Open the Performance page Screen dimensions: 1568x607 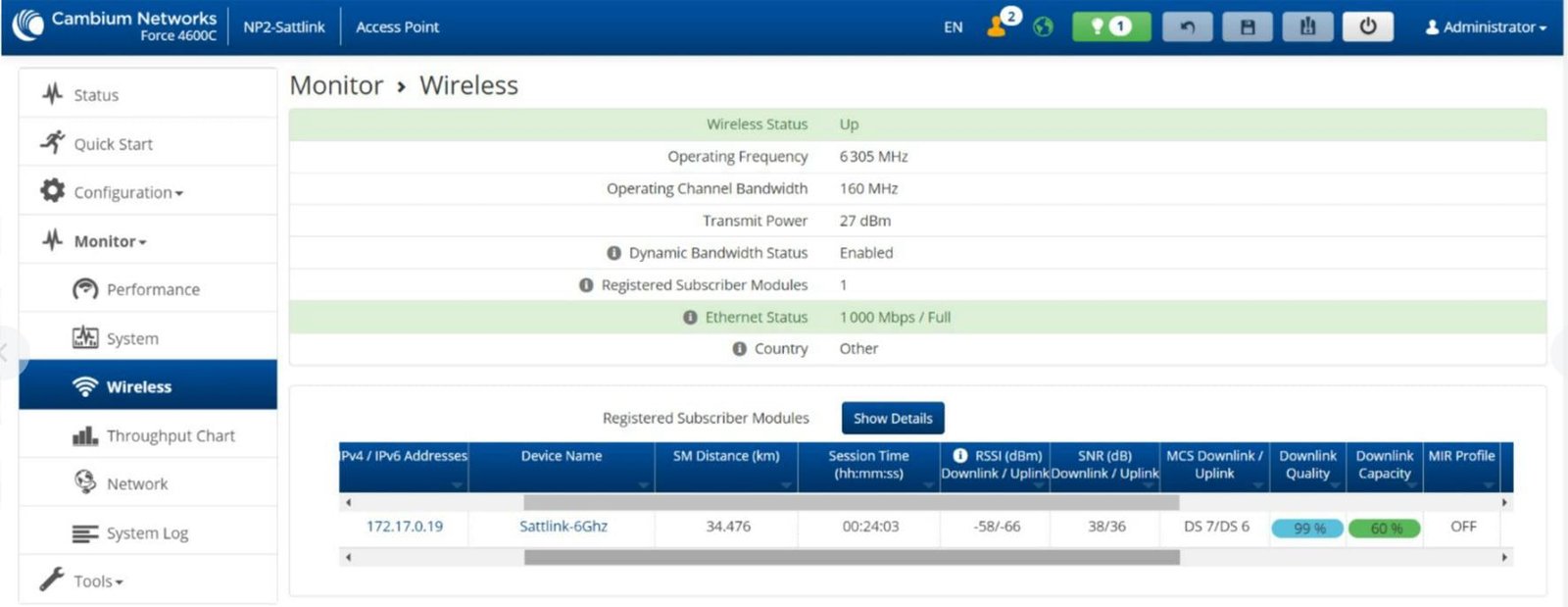tap(153, 289)
